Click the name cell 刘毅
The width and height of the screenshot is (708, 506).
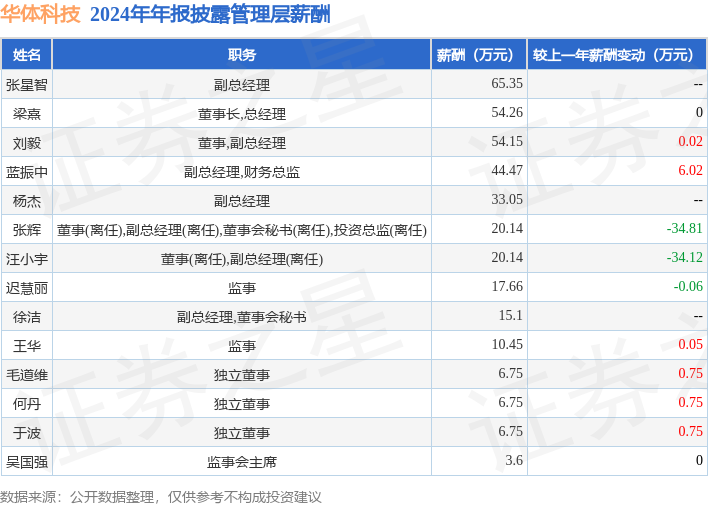point(27,143)
